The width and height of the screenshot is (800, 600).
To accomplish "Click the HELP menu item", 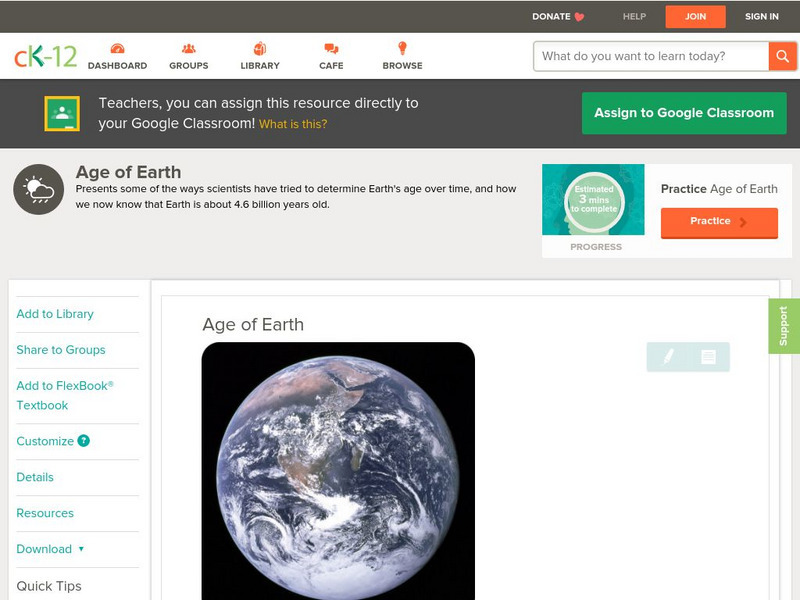I will pos(634,17).
